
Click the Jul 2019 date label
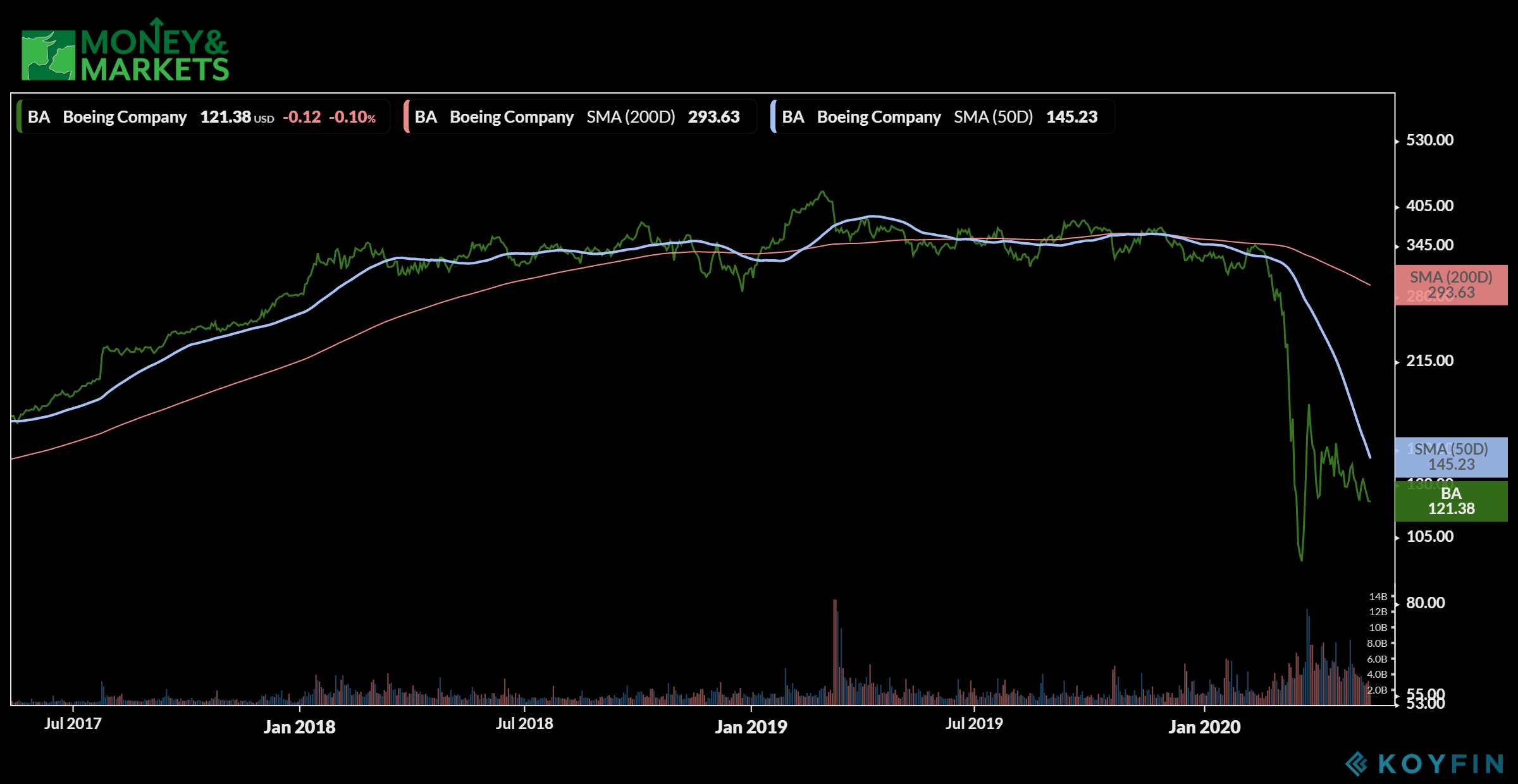[x=974, y=724]
